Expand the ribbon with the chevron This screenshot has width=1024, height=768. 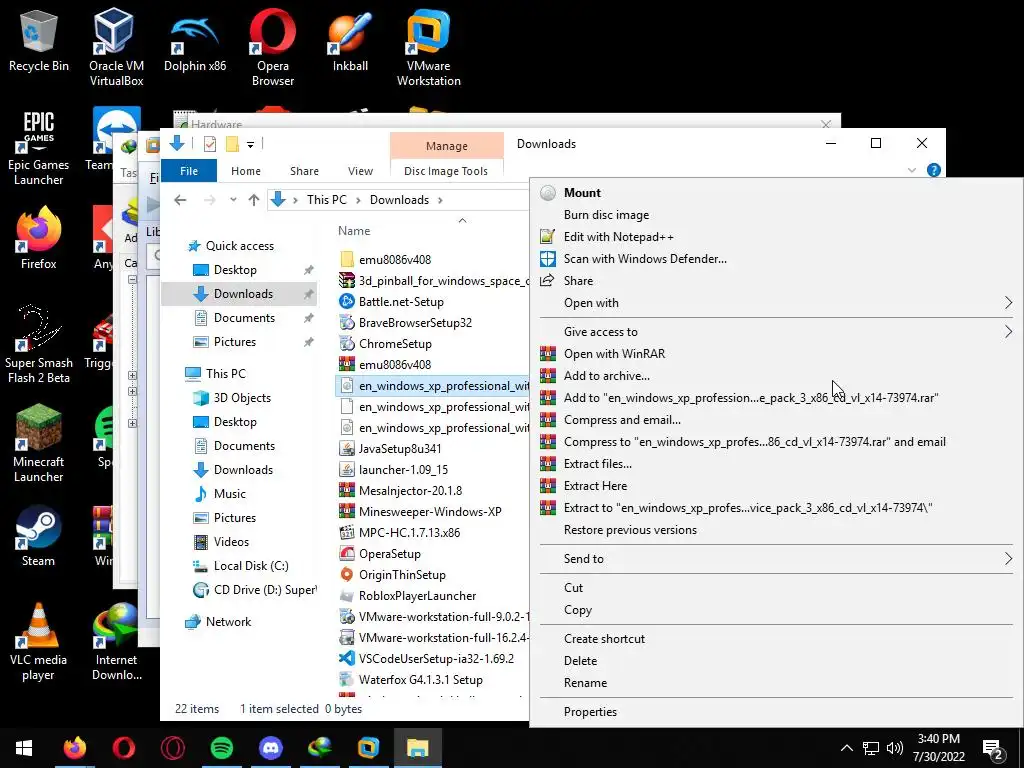(912, 170)
